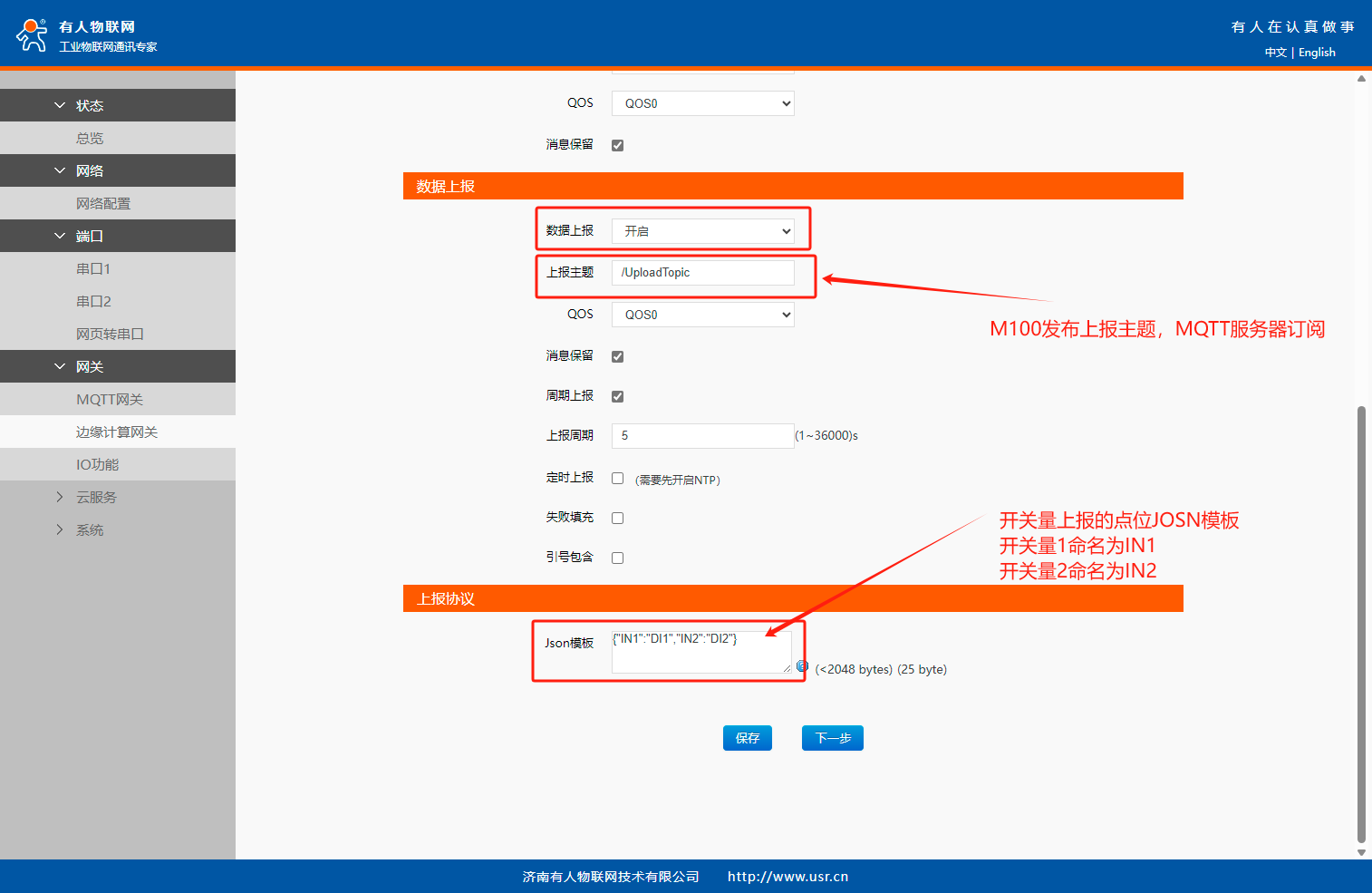Open the 数据上报 enable dropdown
This screenshot has width=1372, height=893.
[x=702, y=231]
